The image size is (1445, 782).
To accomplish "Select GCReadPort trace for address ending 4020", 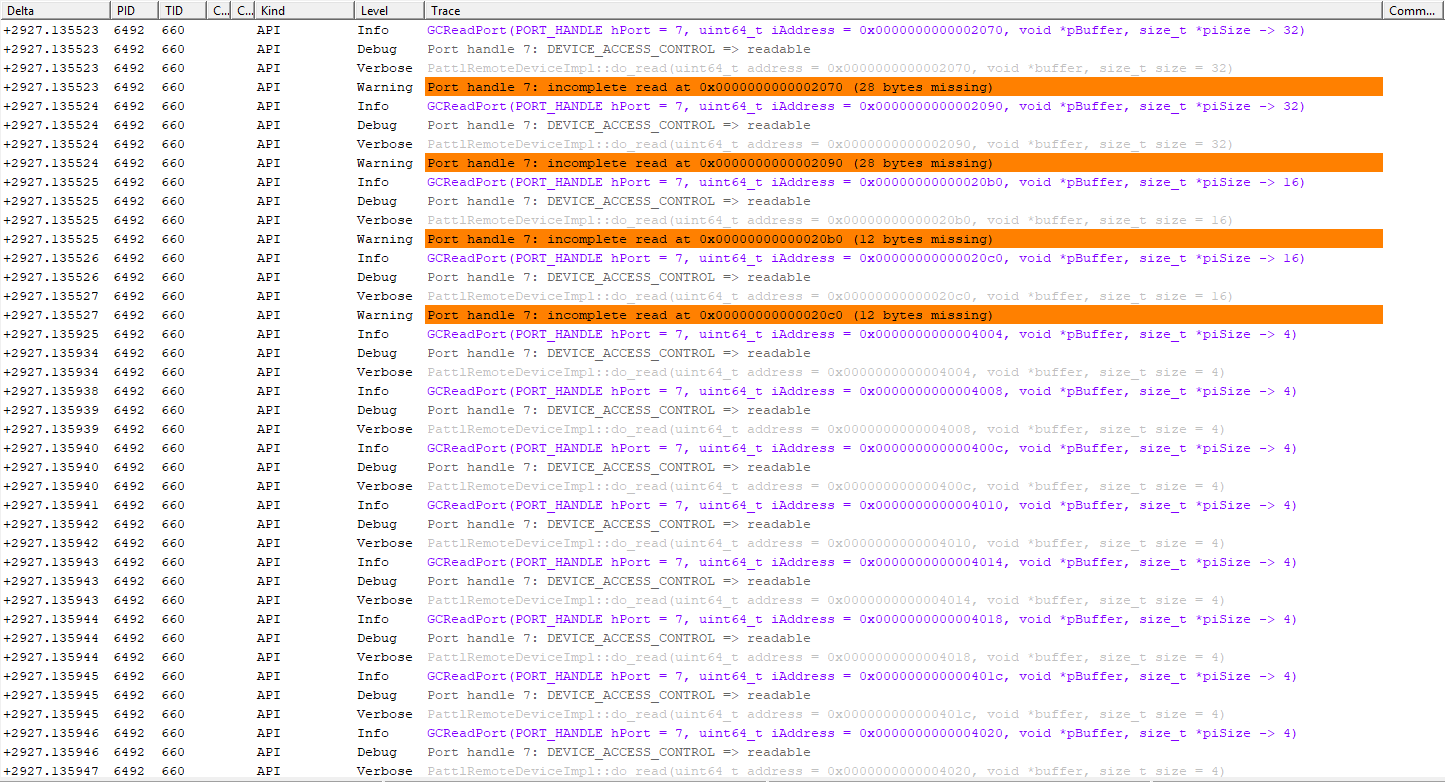I will [x=861, y=733].
